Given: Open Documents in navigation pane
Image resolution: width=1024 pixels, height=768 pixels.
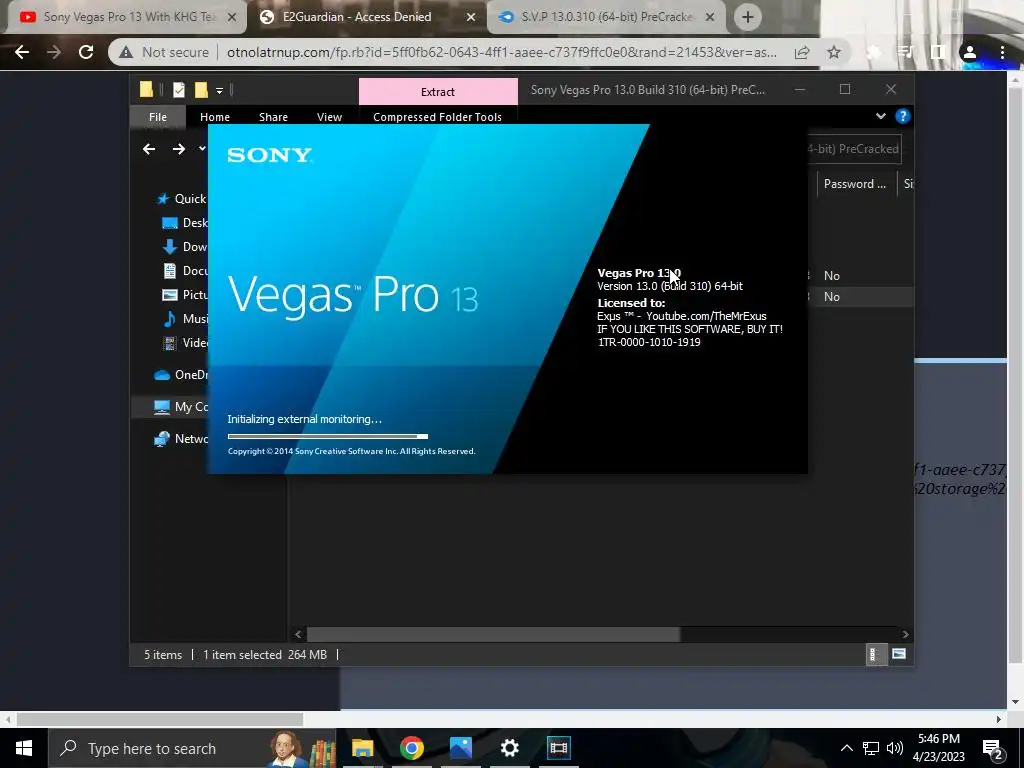Looking at the screenshot, I should (x=185, y=270).
